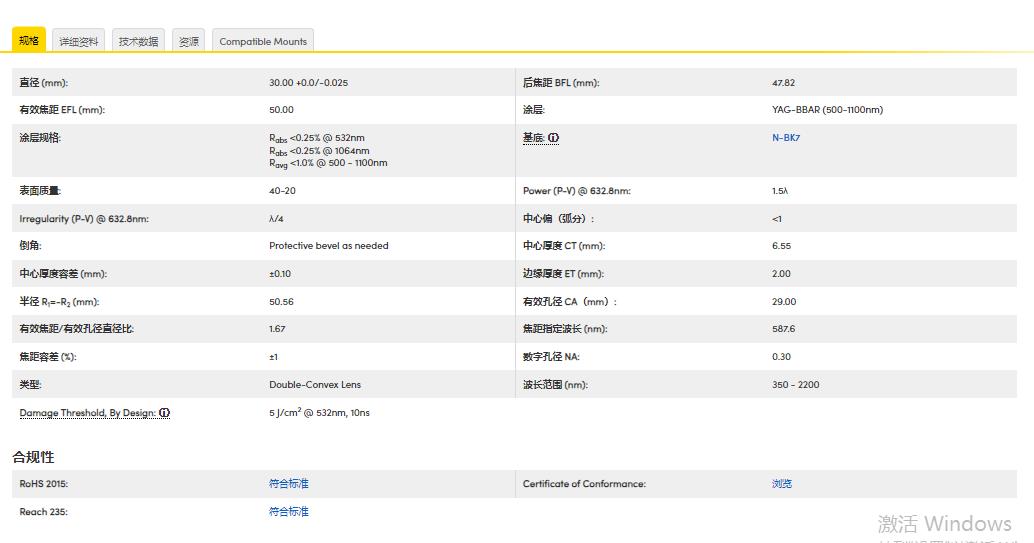Open the Compatible Mounts tab

coord(264,41)
